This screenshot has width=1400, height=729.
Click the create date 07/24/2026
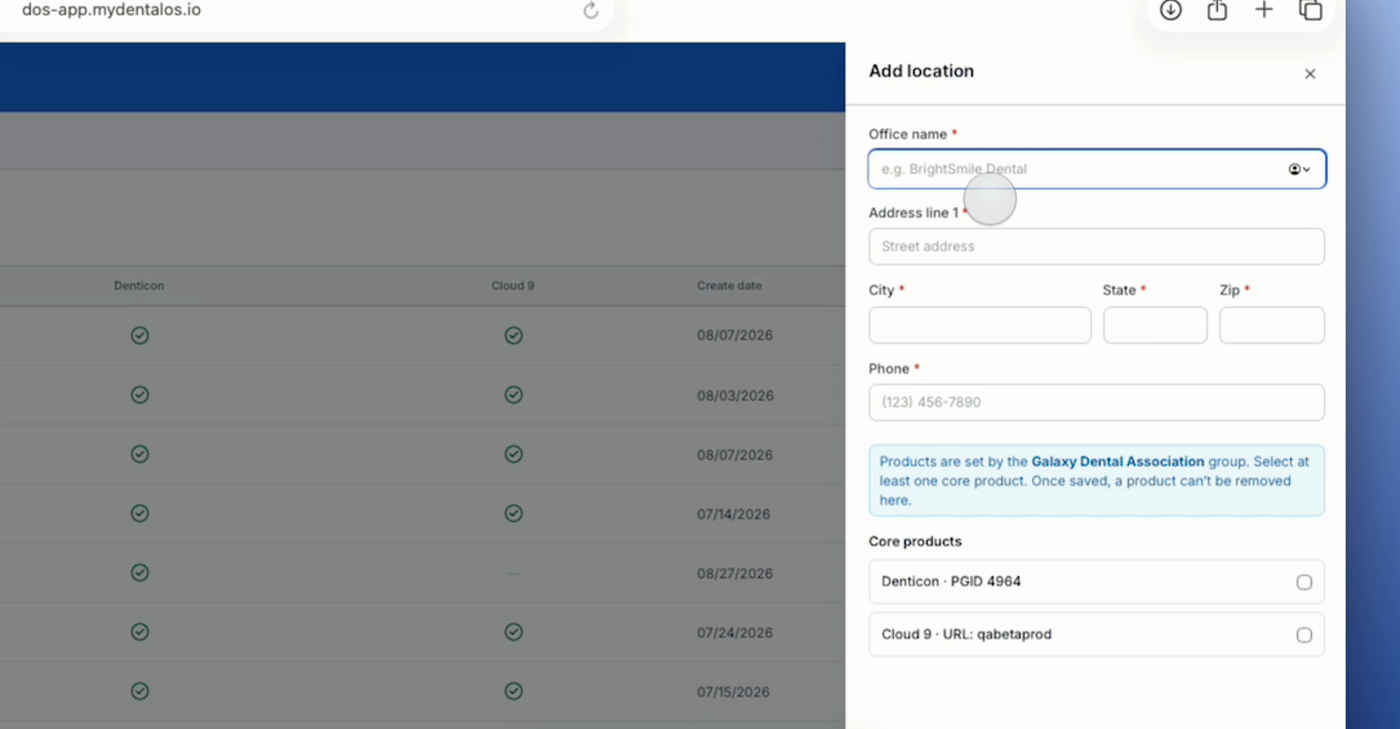[x=734, y=633]
